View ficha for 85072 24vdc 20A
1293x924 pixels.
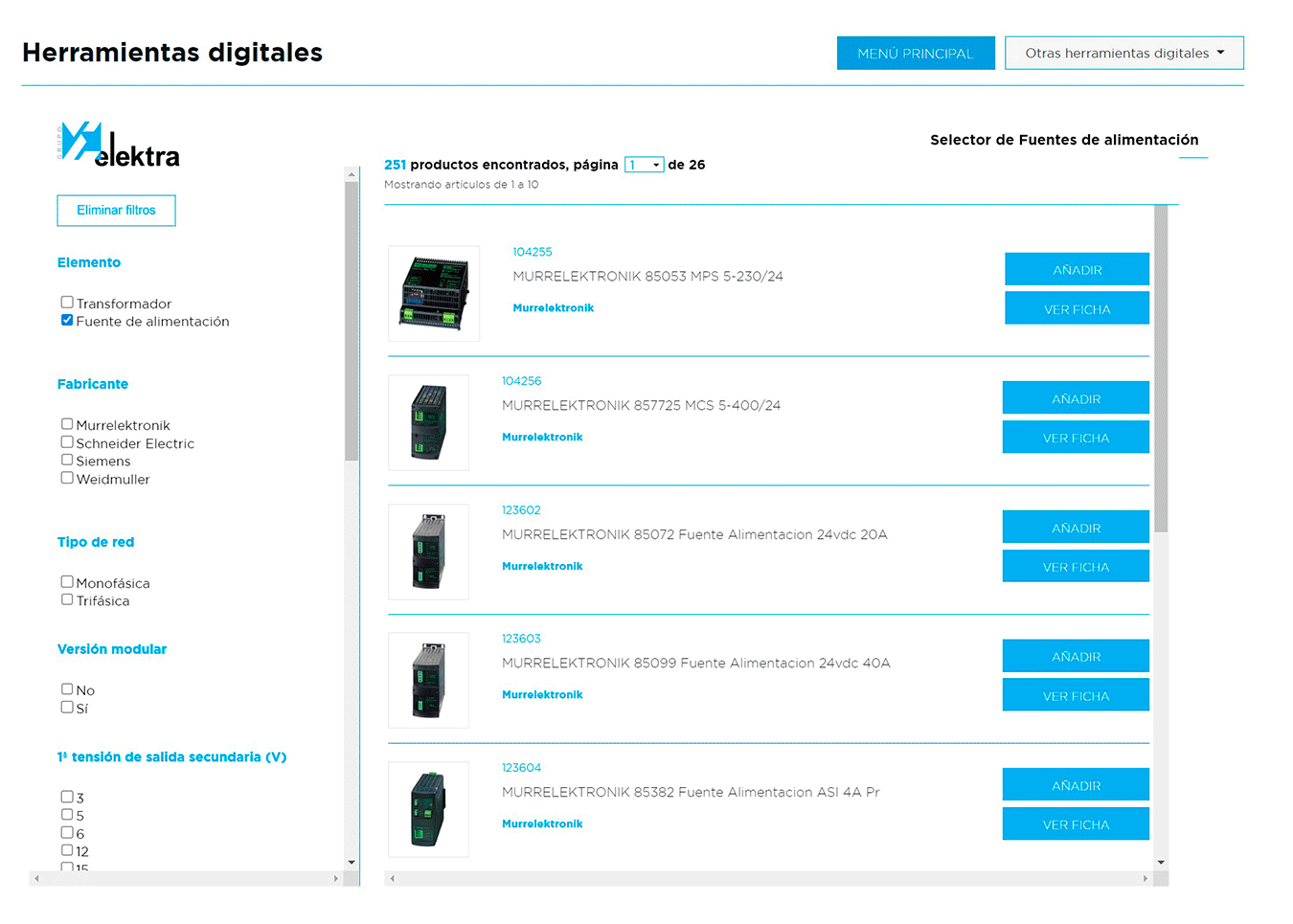pyautogui.click(x=1076, y=566)
